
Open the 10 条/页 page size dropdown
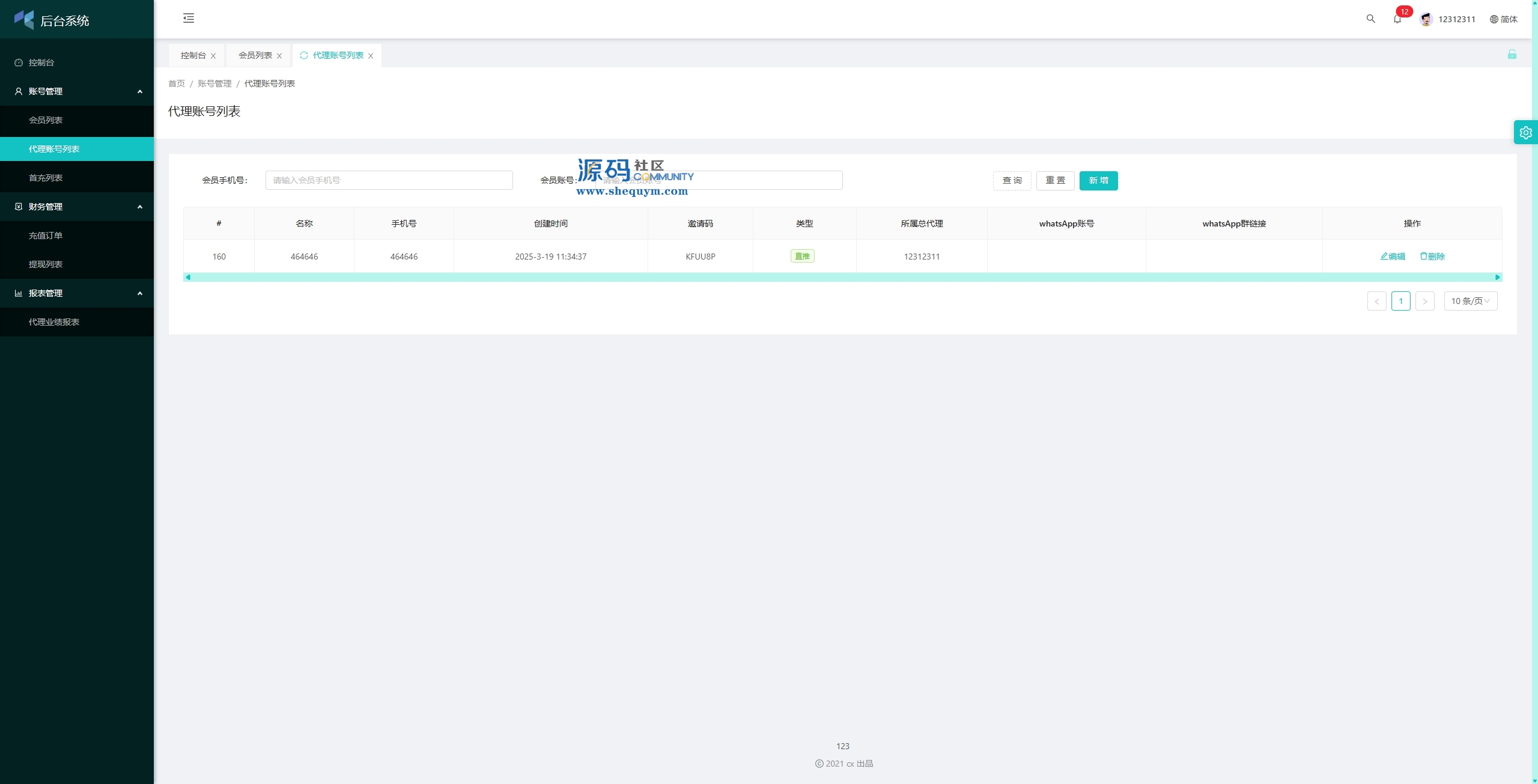point(1470,301)
